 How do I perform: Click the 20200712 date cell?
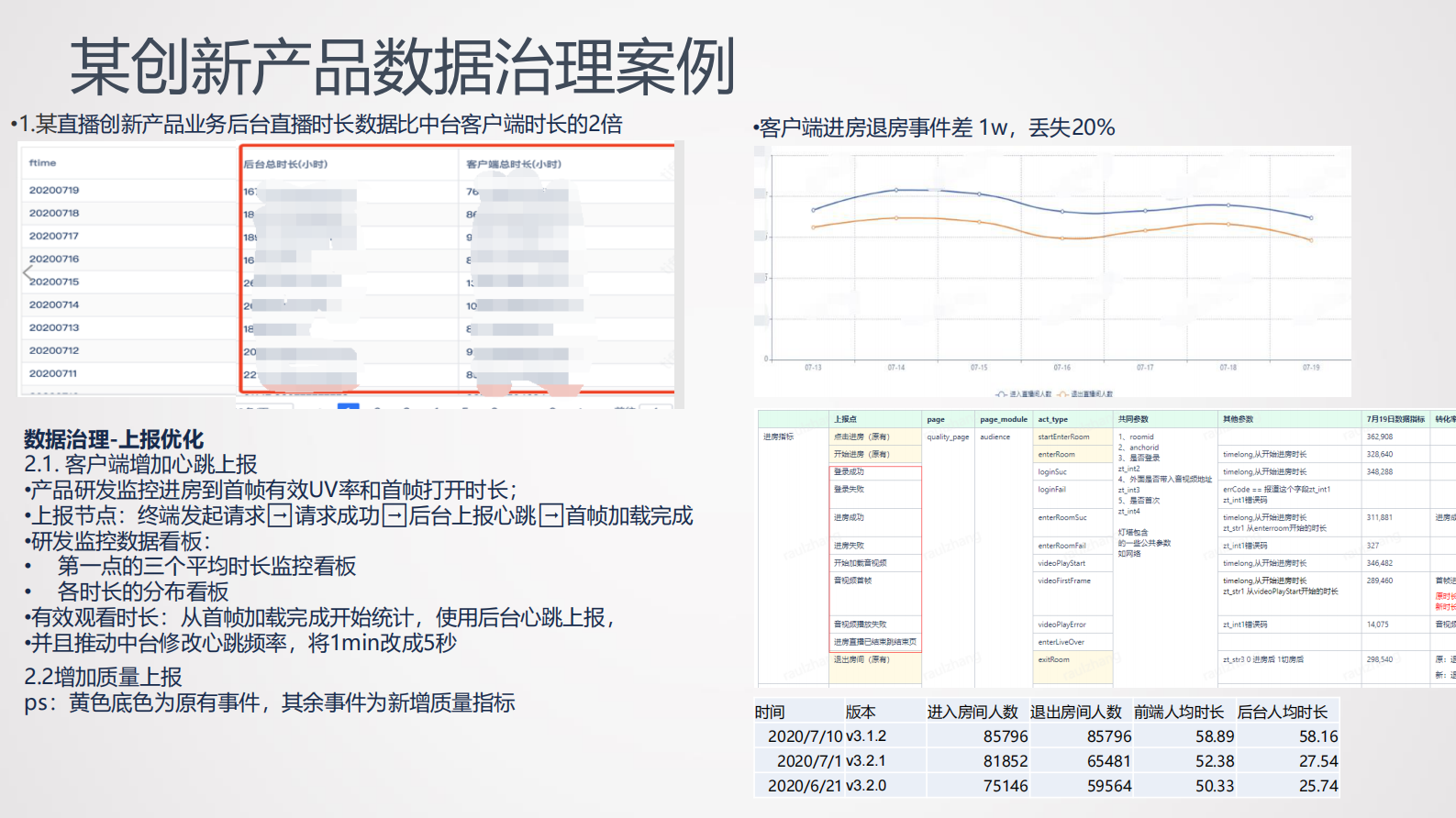(x=54, y=351)
